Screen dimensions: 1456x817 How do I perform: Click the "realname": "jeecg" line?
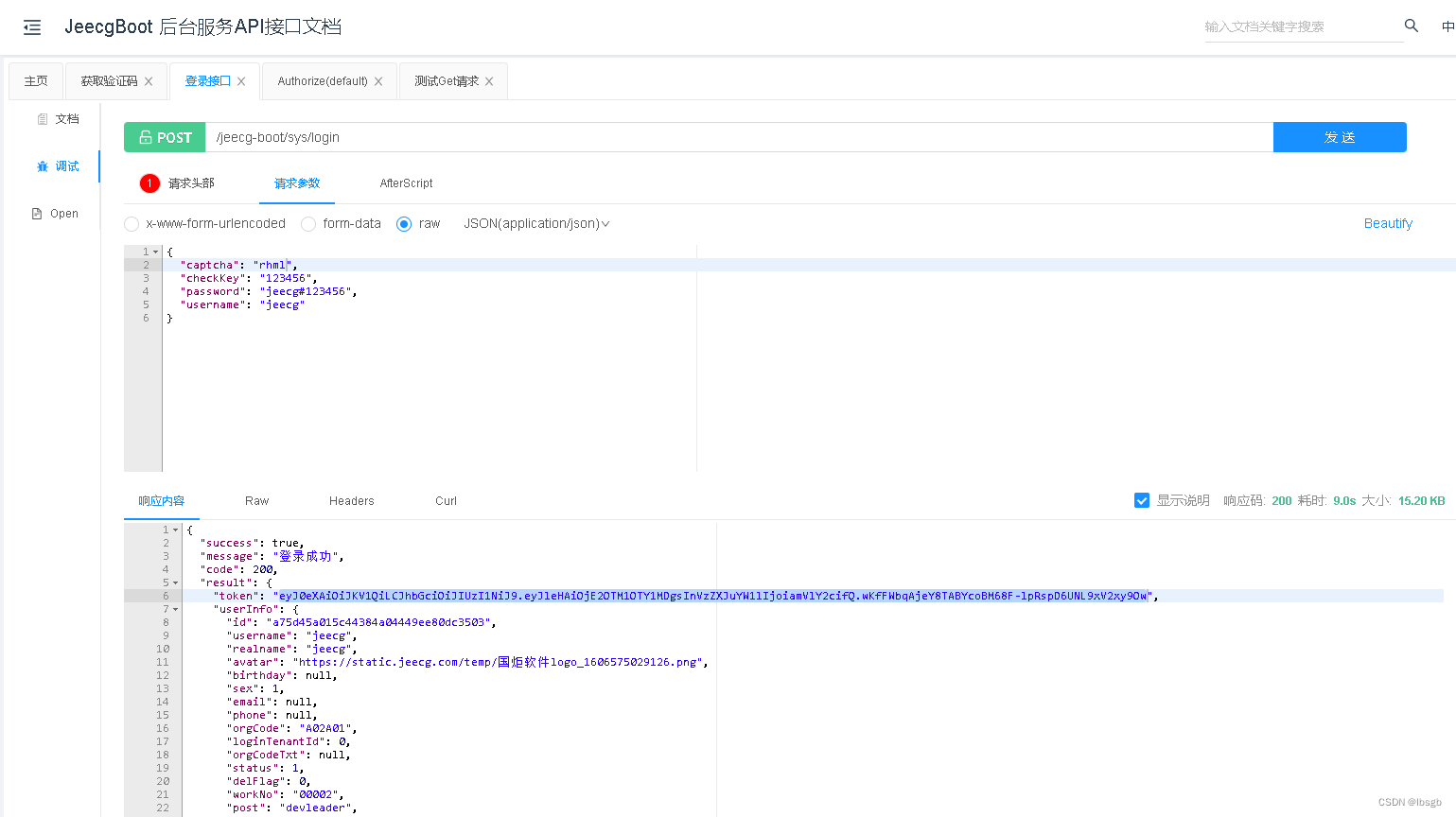point(292,649)
